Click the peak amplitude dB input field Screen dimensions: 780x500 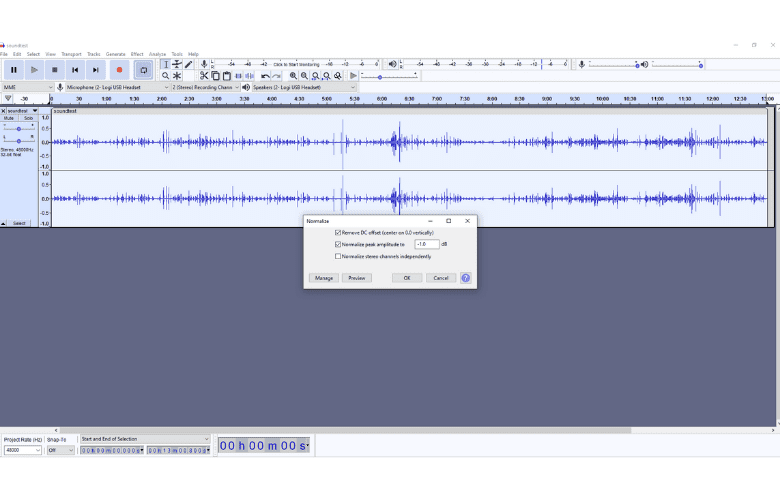pos(426,244)
